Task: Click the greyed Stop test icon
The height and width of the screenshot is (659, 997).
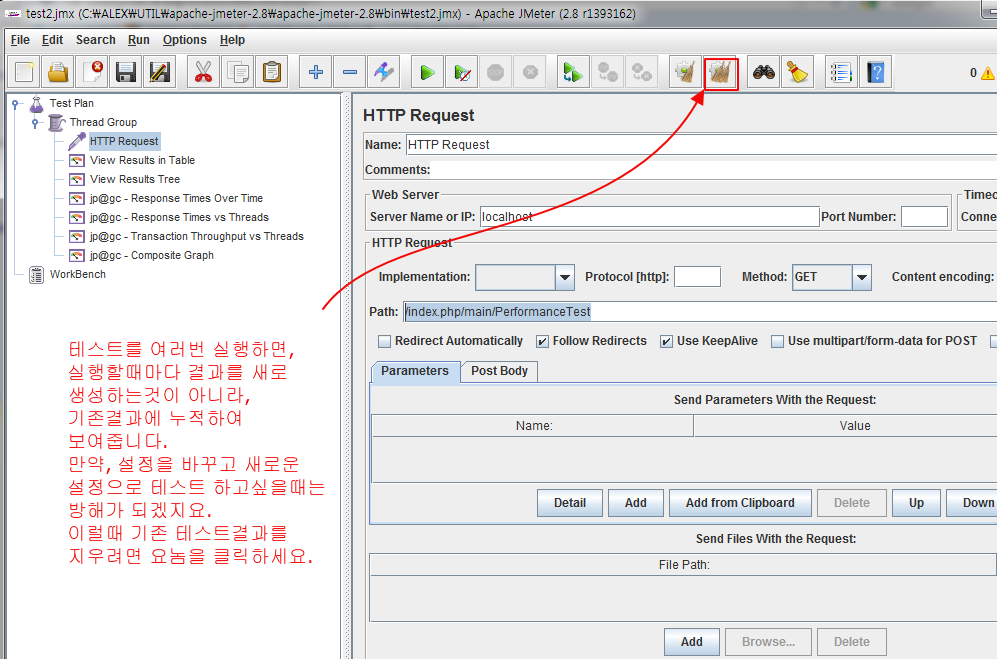Action: (495, 73)
